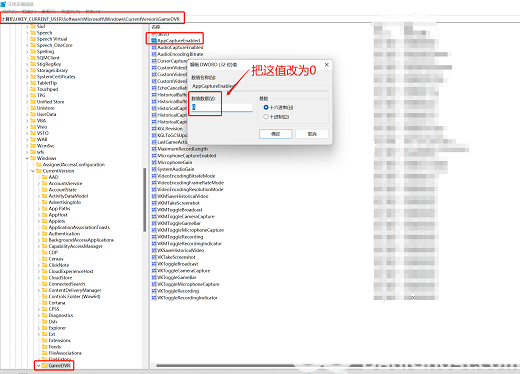This screenshot has width=520, height=374.
Task: Click the Touchpad folder icon
Action: (x=33, y=89)
